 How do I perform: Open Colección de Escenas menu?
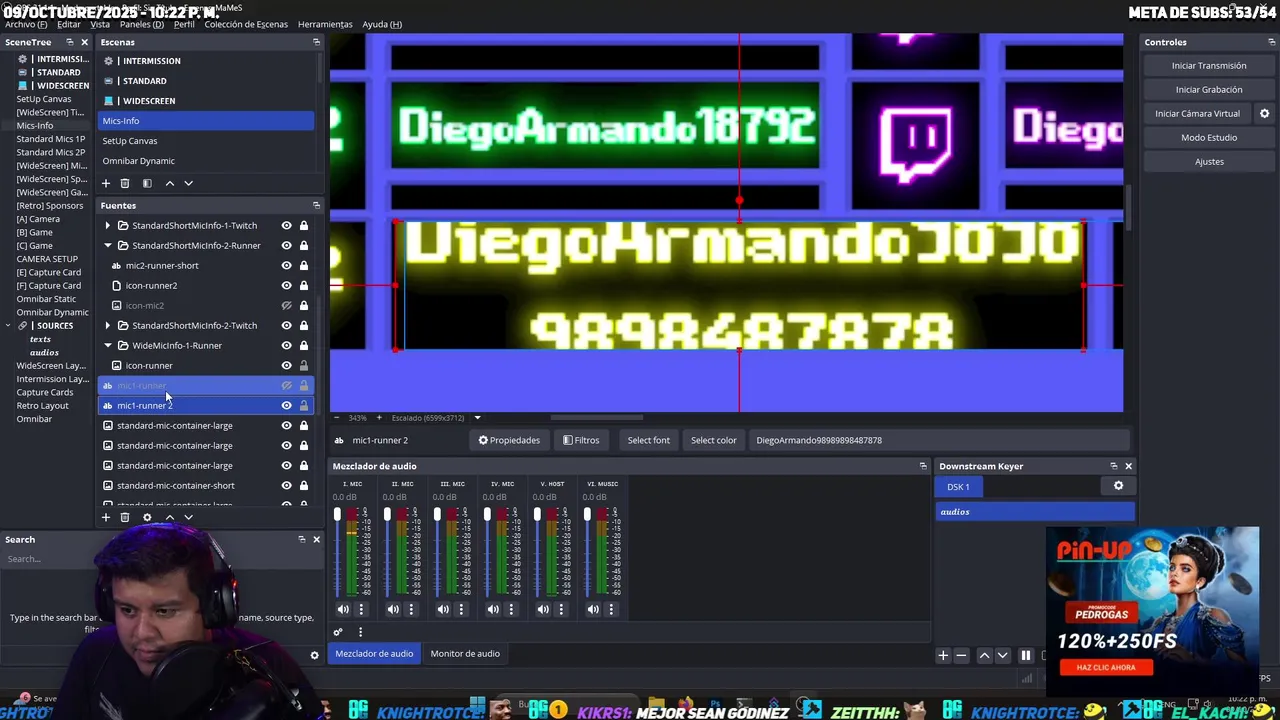[246, 24]
